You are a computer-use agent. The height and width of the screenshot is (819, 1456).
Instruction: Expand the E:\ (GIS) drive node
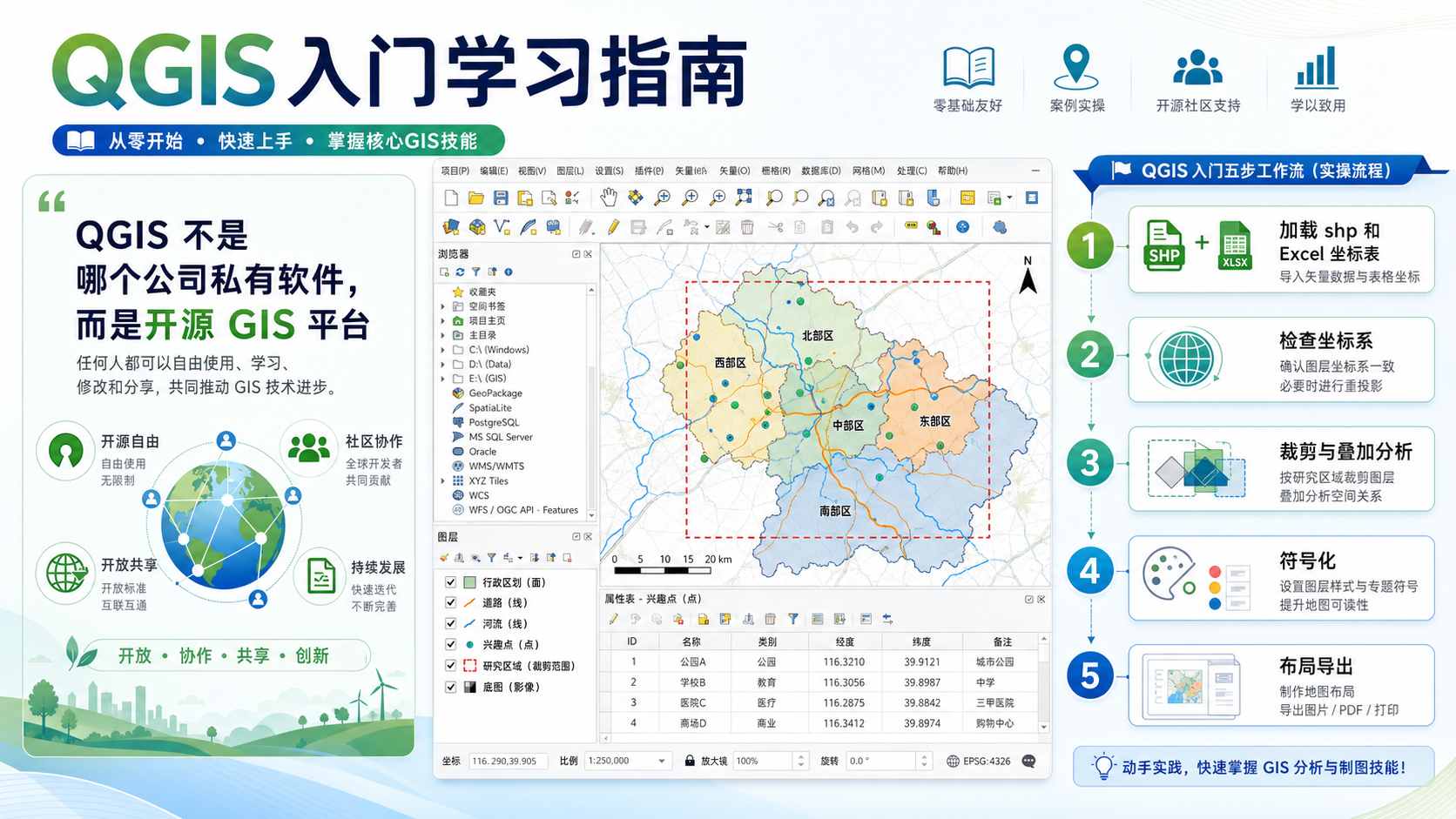pos(442,379)
